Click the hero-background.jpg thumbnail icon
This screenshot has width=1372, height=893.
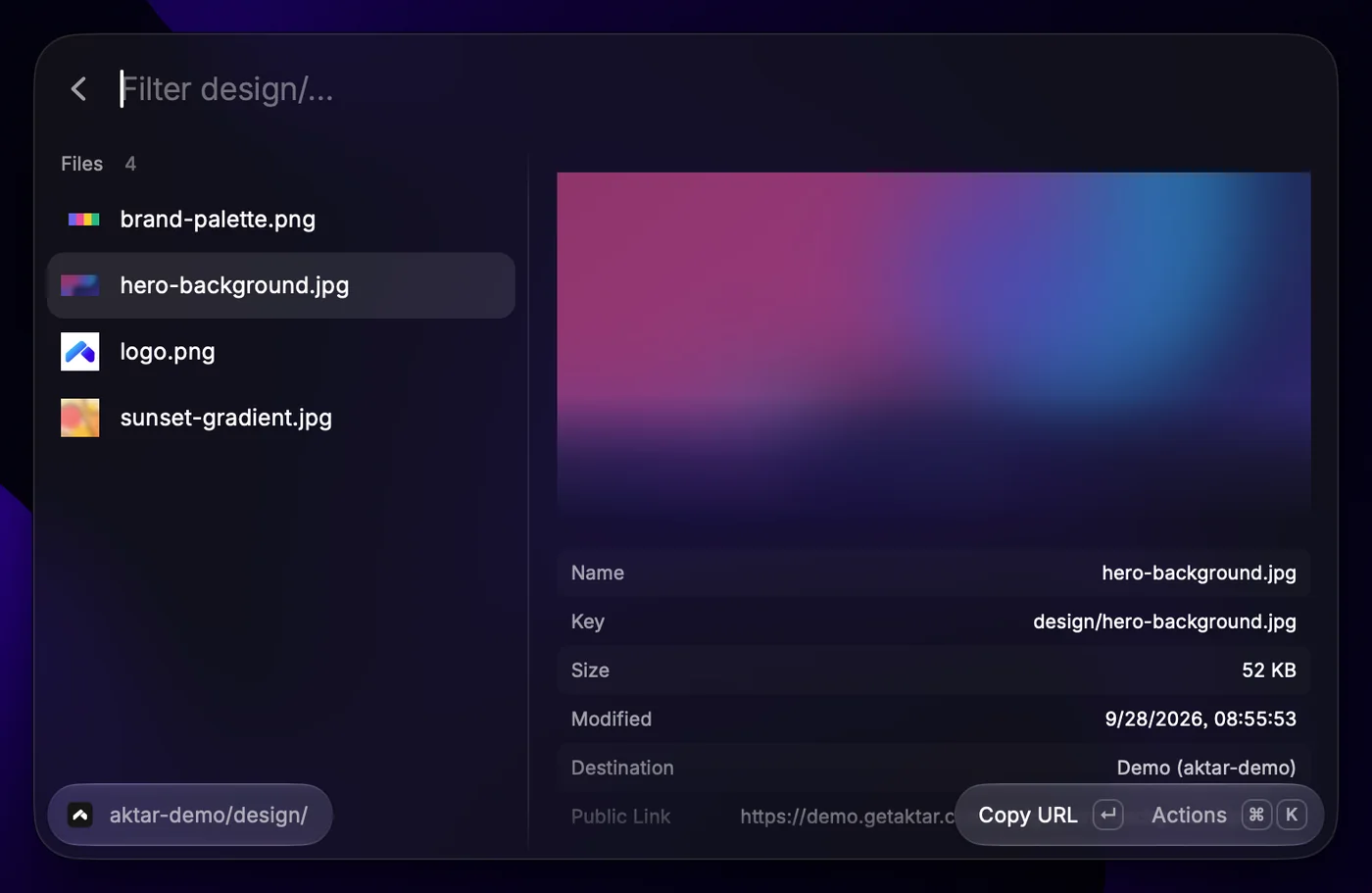point(80,285)
